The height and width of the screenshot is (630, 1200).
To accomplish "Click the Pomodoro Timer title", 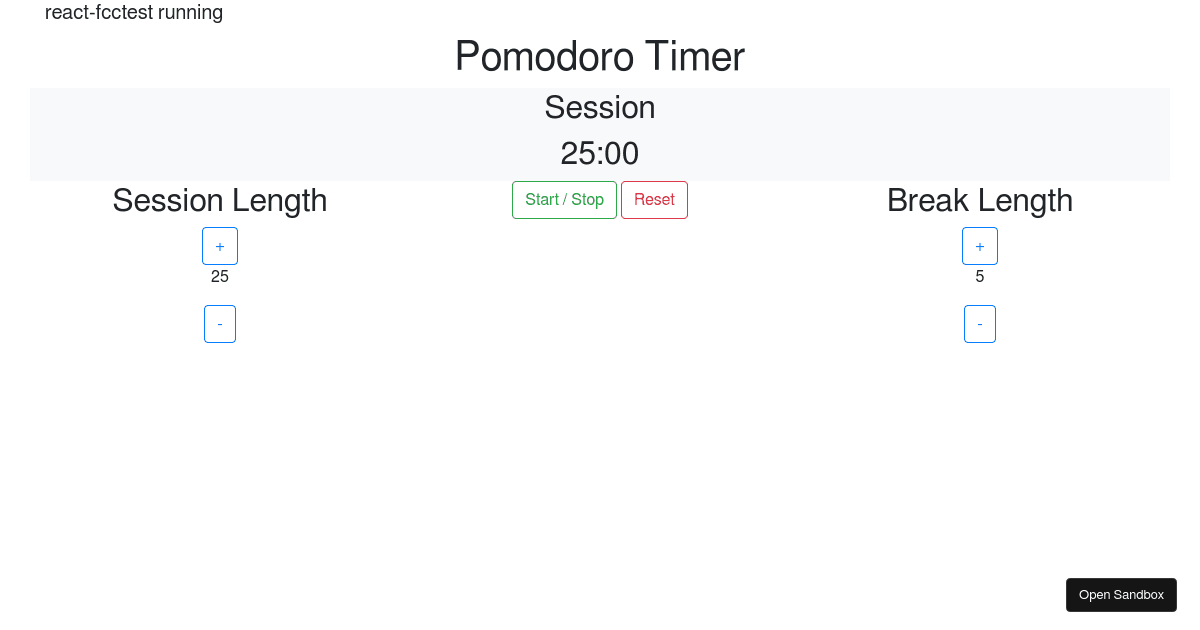I will click(600, 57).
